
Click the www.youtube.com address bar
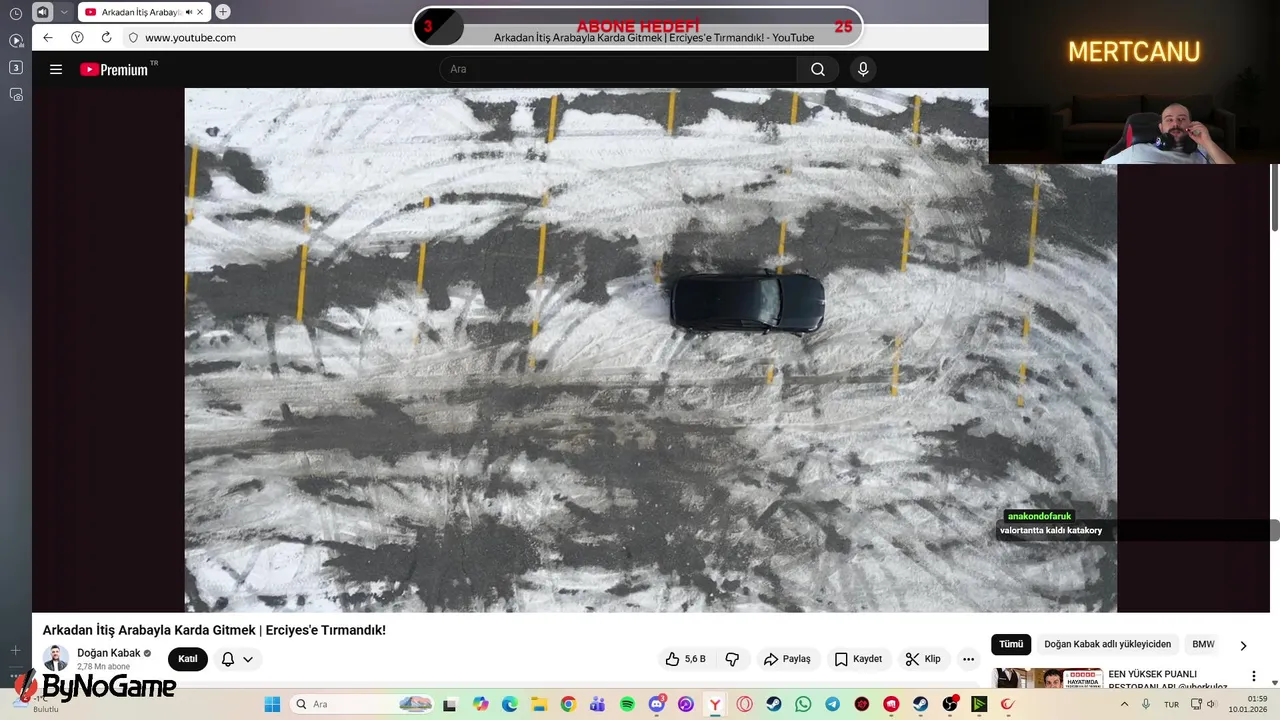tap(190, 37)
